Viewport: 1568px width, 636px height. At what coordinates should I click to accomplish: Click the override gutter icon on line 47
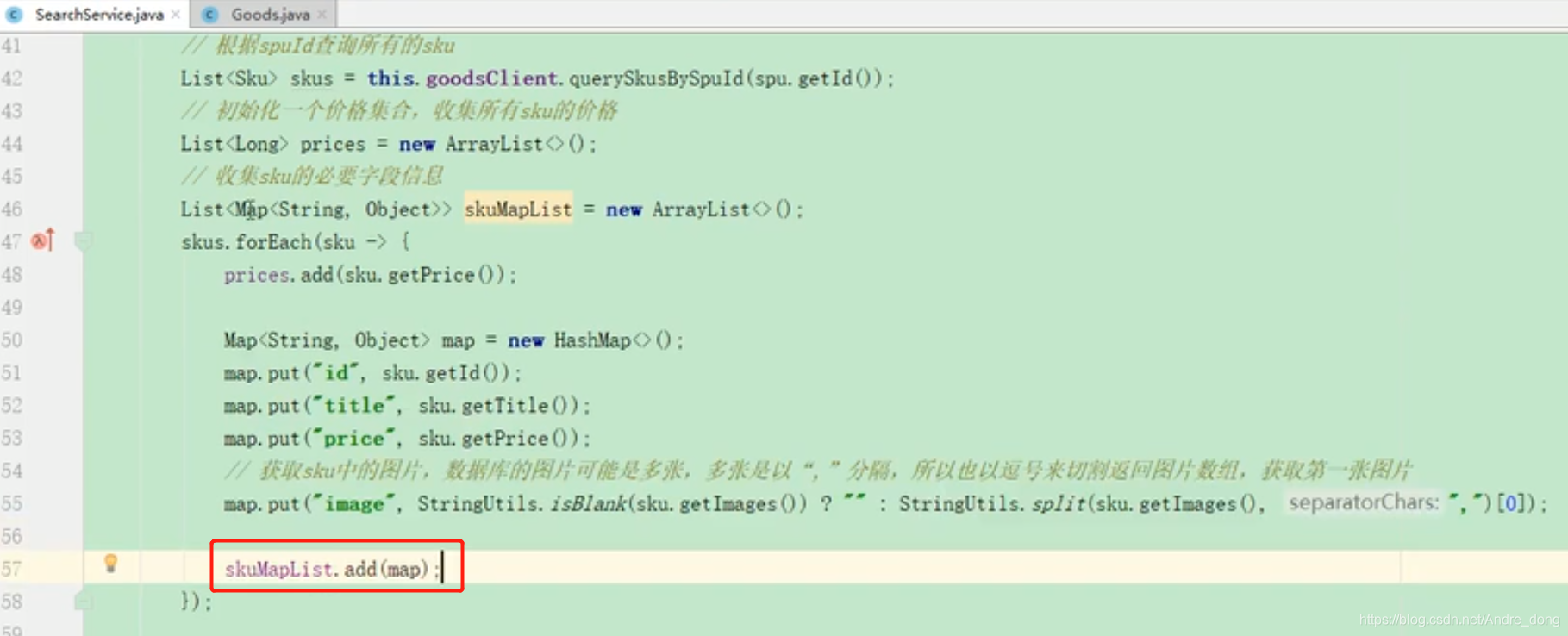43,240
